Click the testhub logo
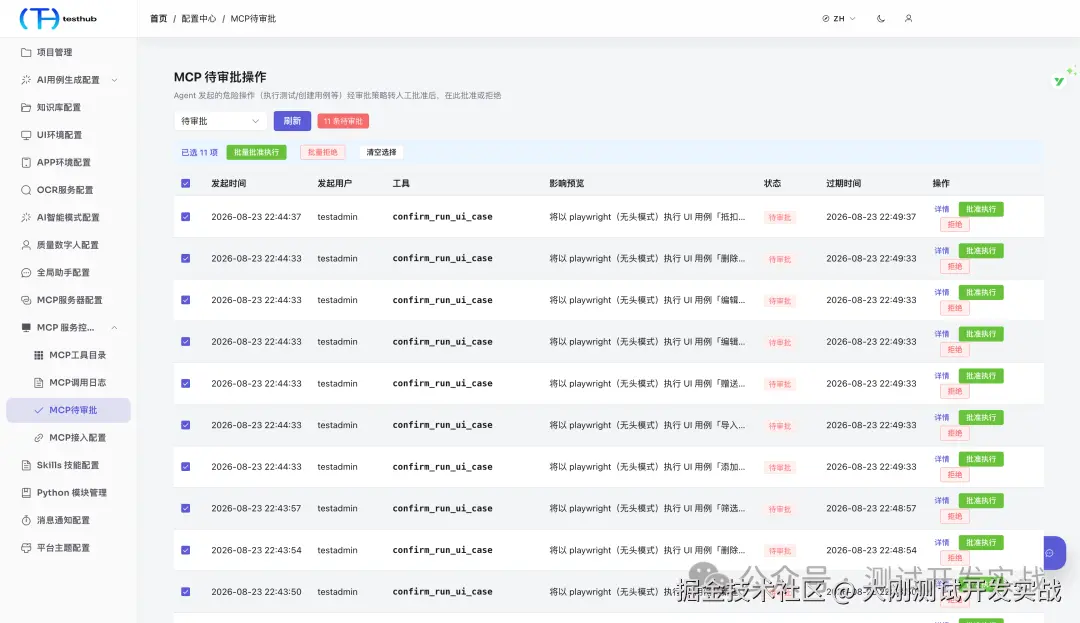The width and height of the screenshot is (1080, 623). pos(59,19)
